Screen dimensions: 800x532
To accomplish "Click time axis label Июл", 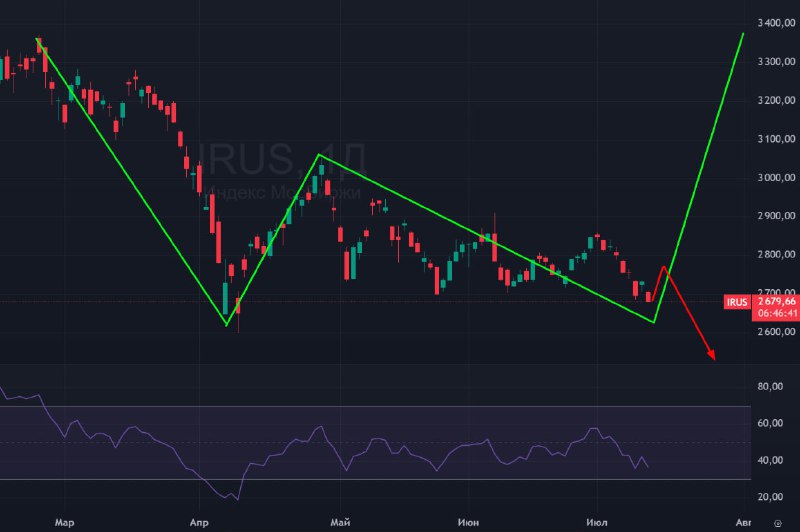I will (x=597, y=522).
